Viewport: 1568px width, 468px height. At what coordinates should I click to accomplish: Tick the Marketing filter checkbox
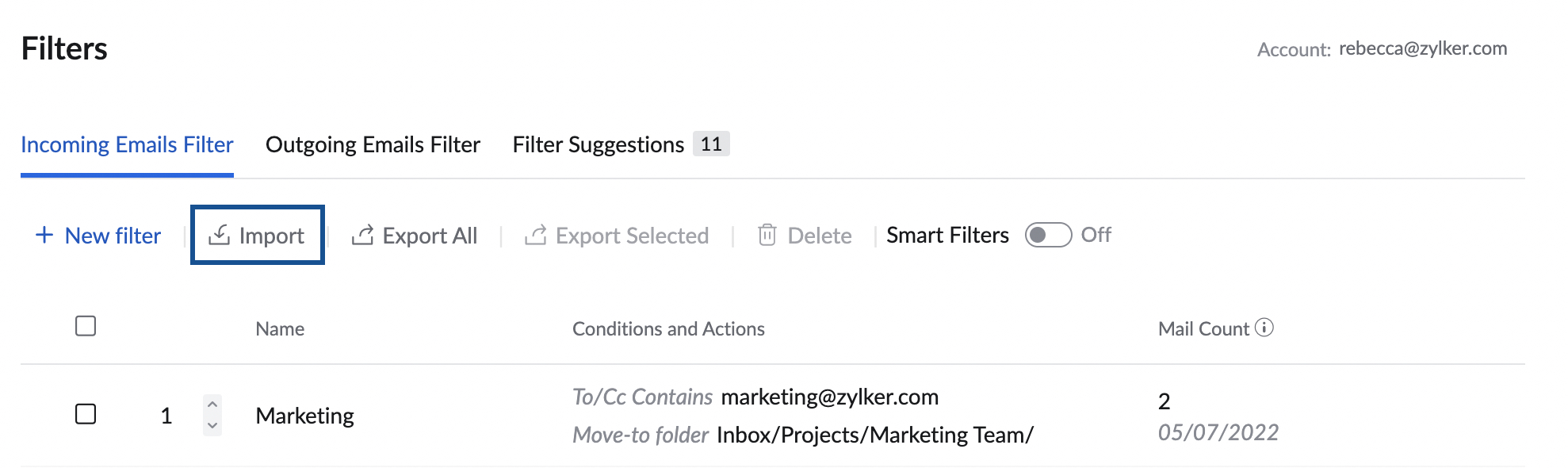86,414
